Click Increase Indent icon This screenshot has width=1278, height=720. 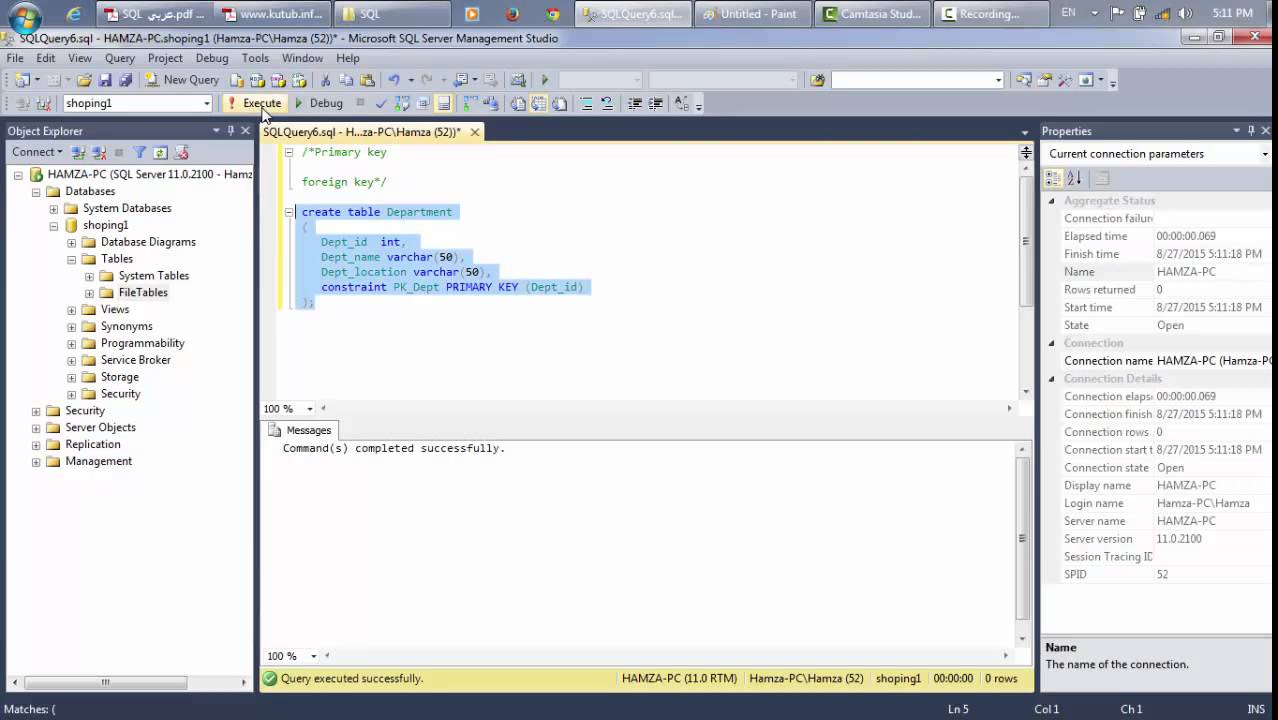(655, 103)
